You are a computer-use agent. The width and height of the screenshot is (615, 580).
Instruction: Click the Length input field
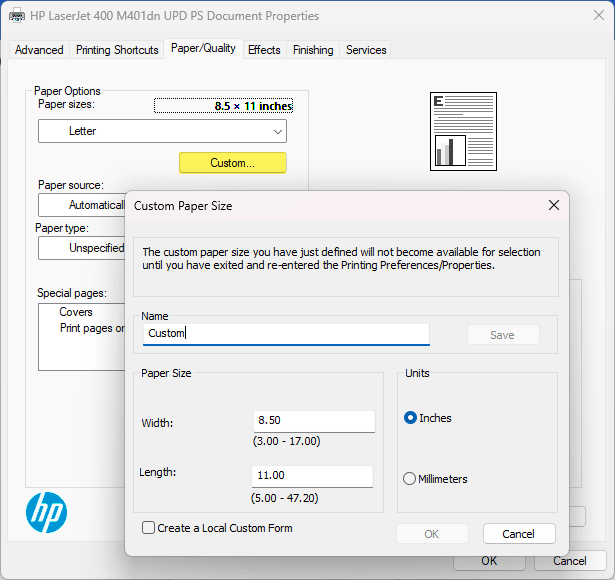click(312, 476)
